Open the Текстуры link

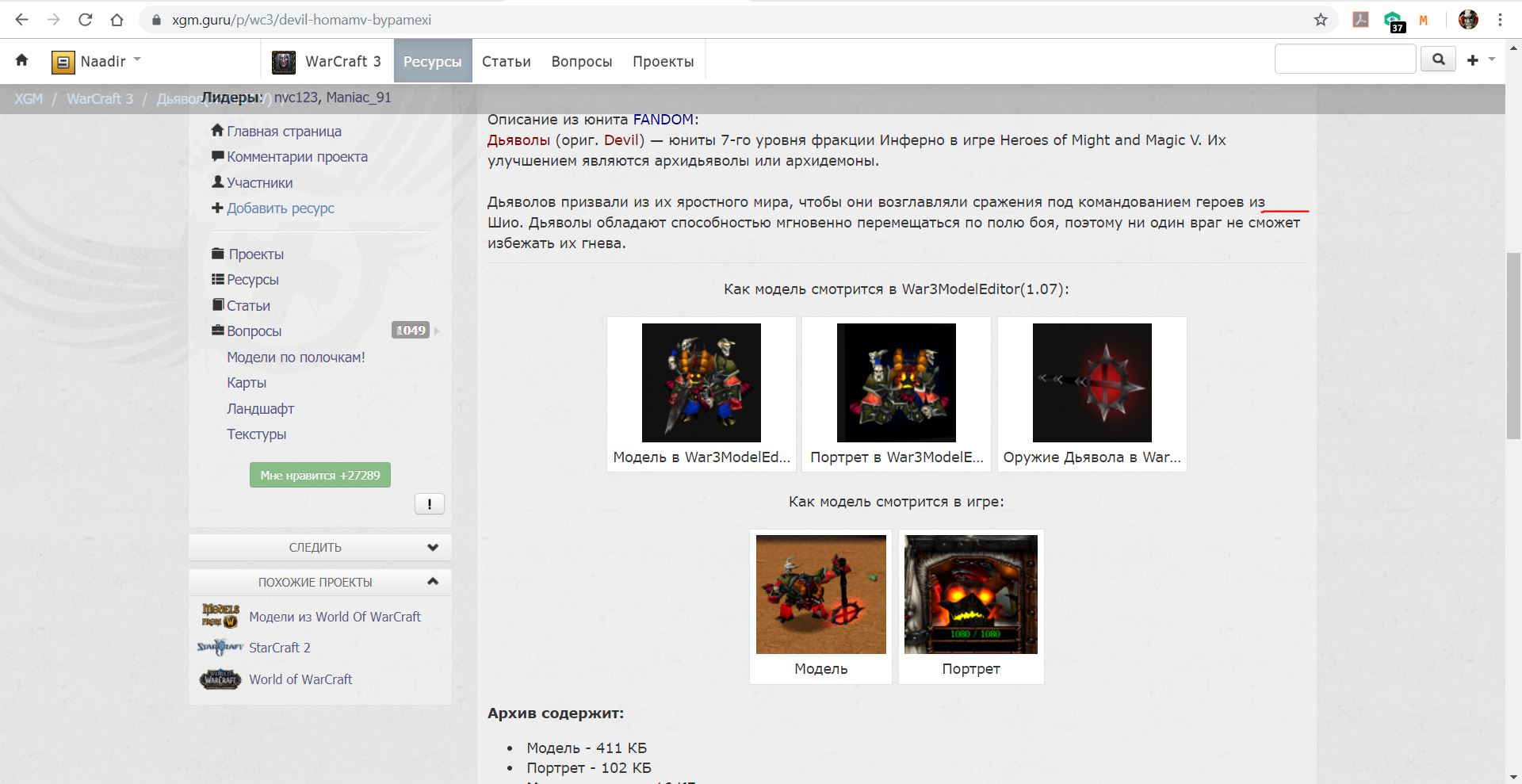(x=256, y=434)
